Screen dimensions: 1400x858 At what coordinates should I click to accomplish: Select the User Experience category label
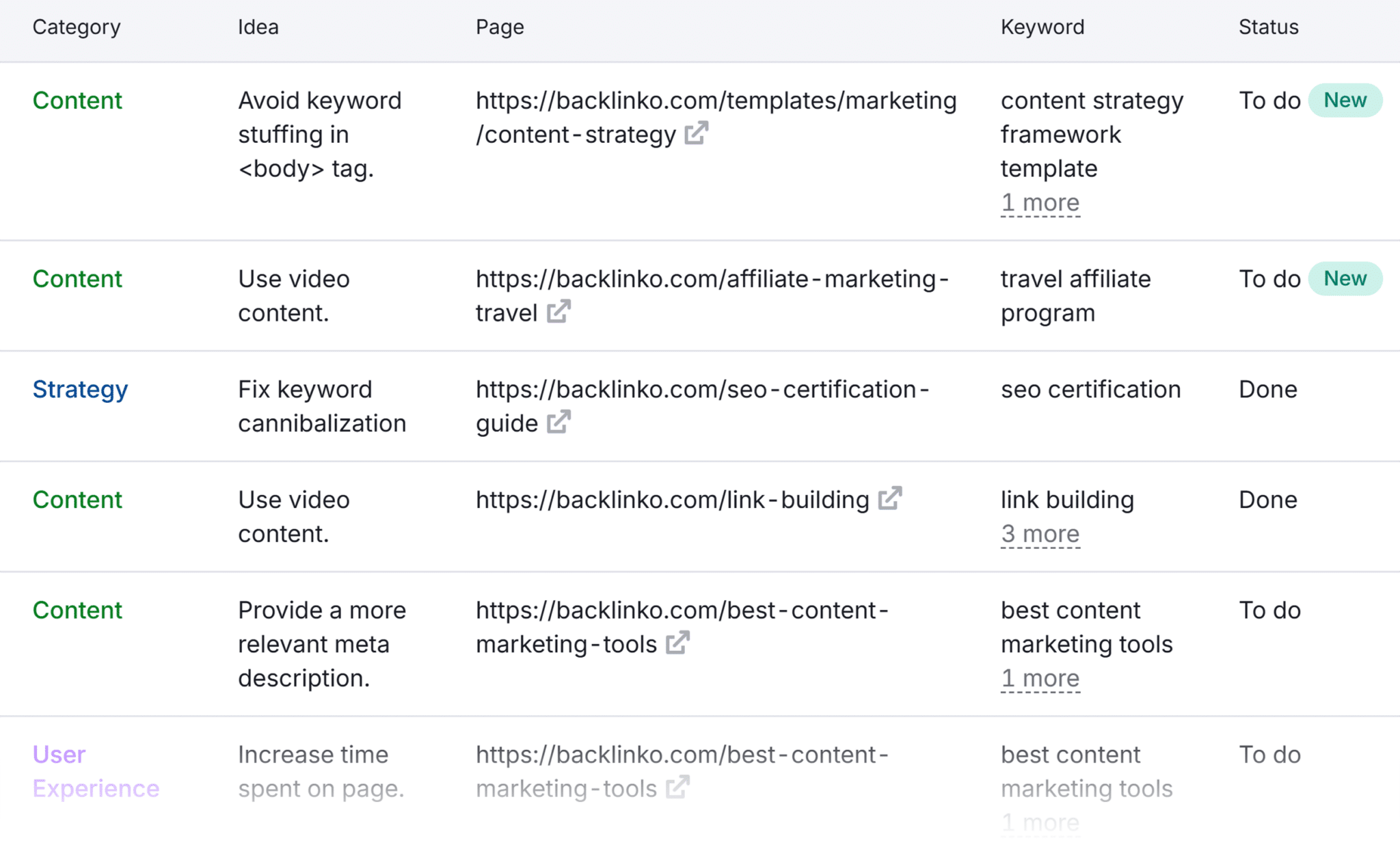pyautogui.click(x=96, y=772)
